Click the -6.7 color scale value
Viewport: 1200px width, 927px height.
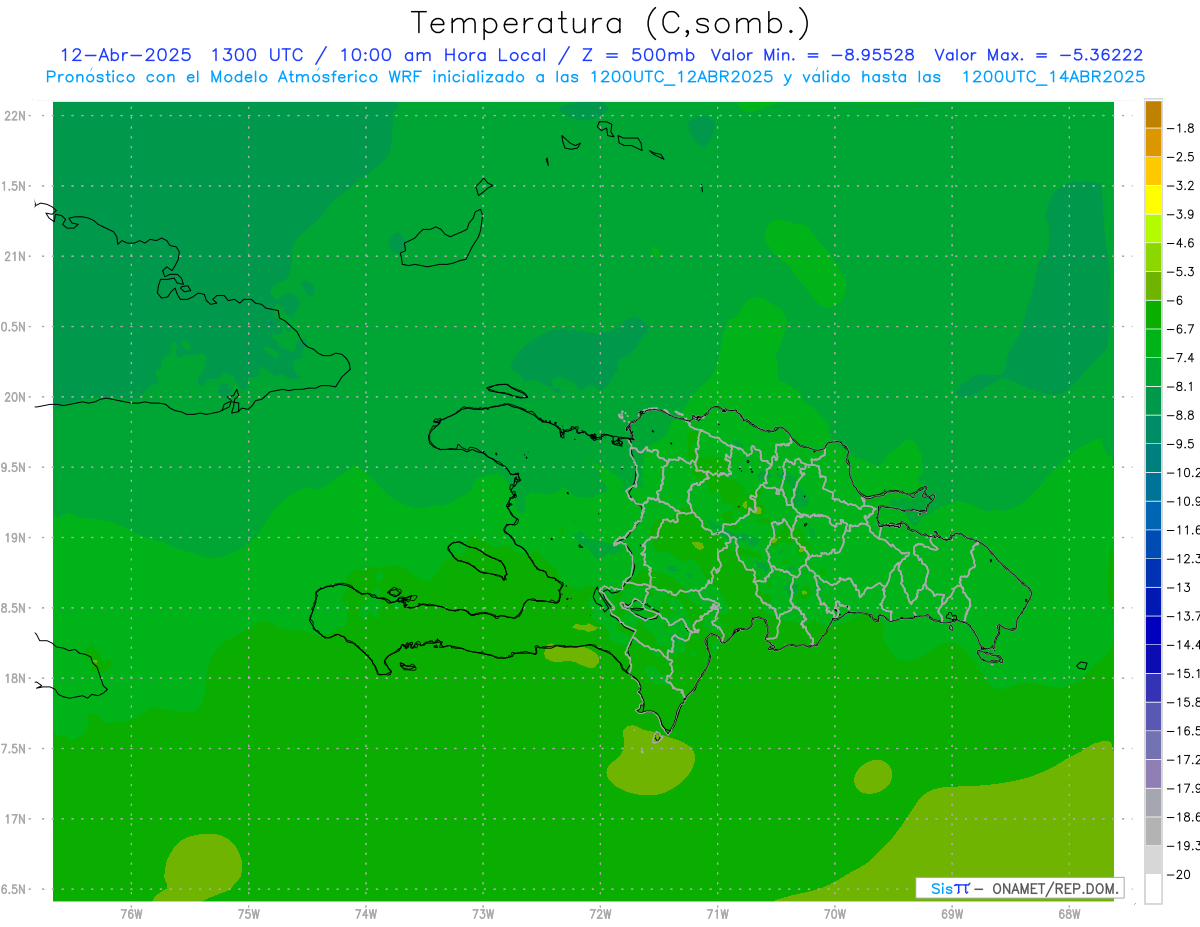point(1181,329)
